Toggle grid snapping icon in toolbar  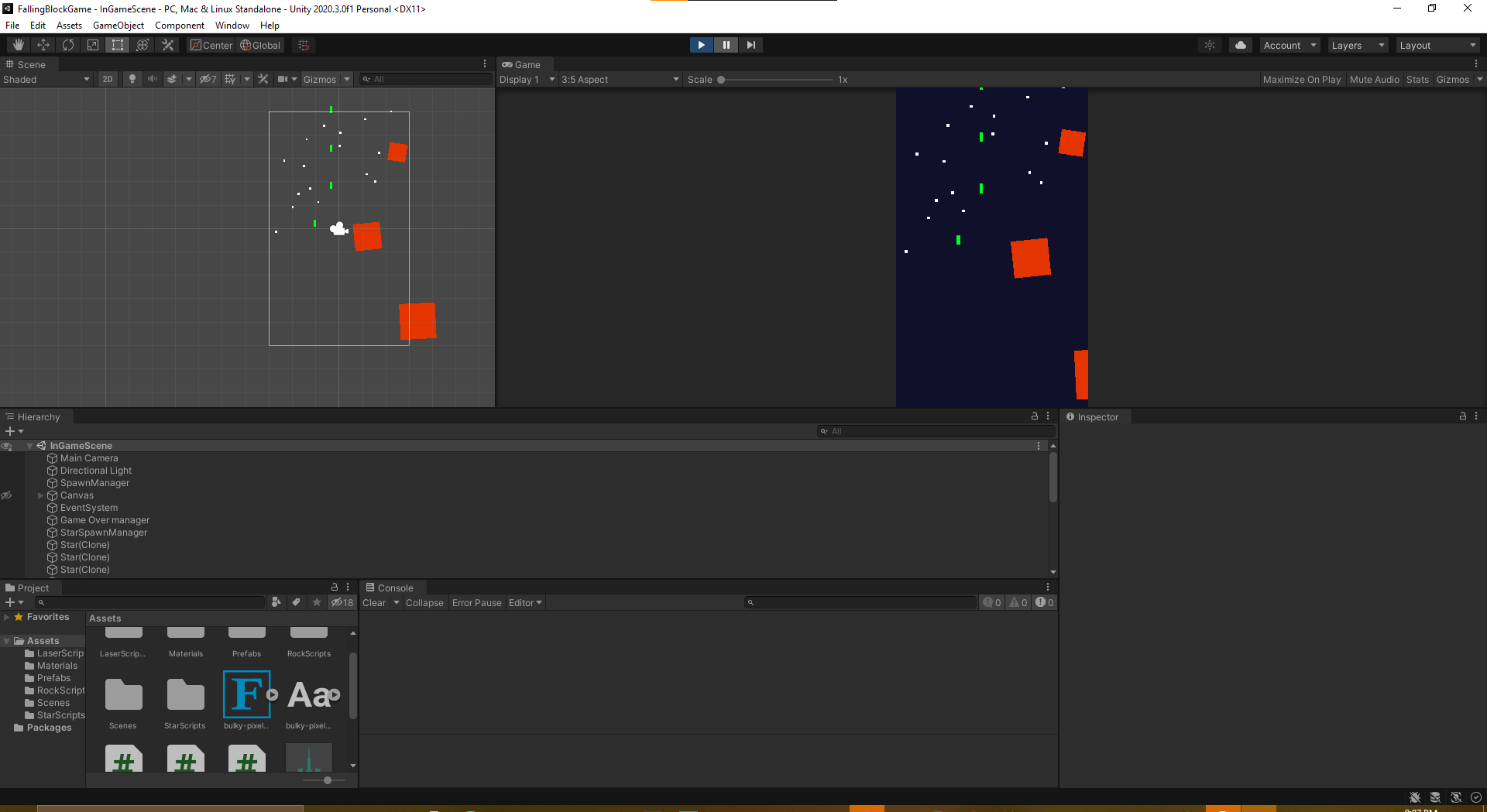[x=304, y=45]
